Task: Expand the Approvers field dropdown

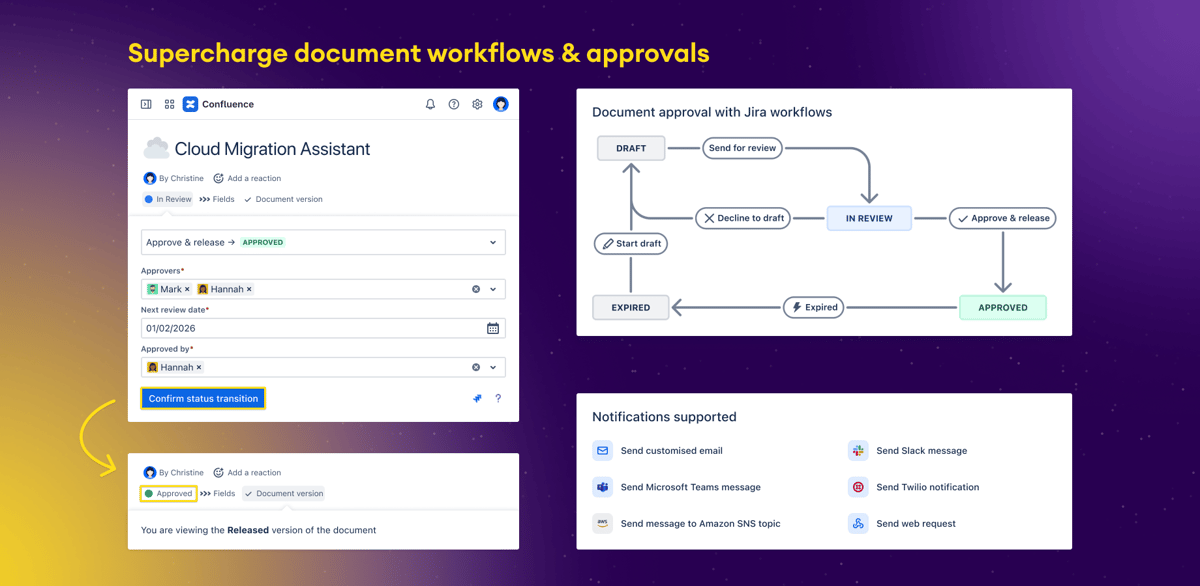Action: pos(491,288)
